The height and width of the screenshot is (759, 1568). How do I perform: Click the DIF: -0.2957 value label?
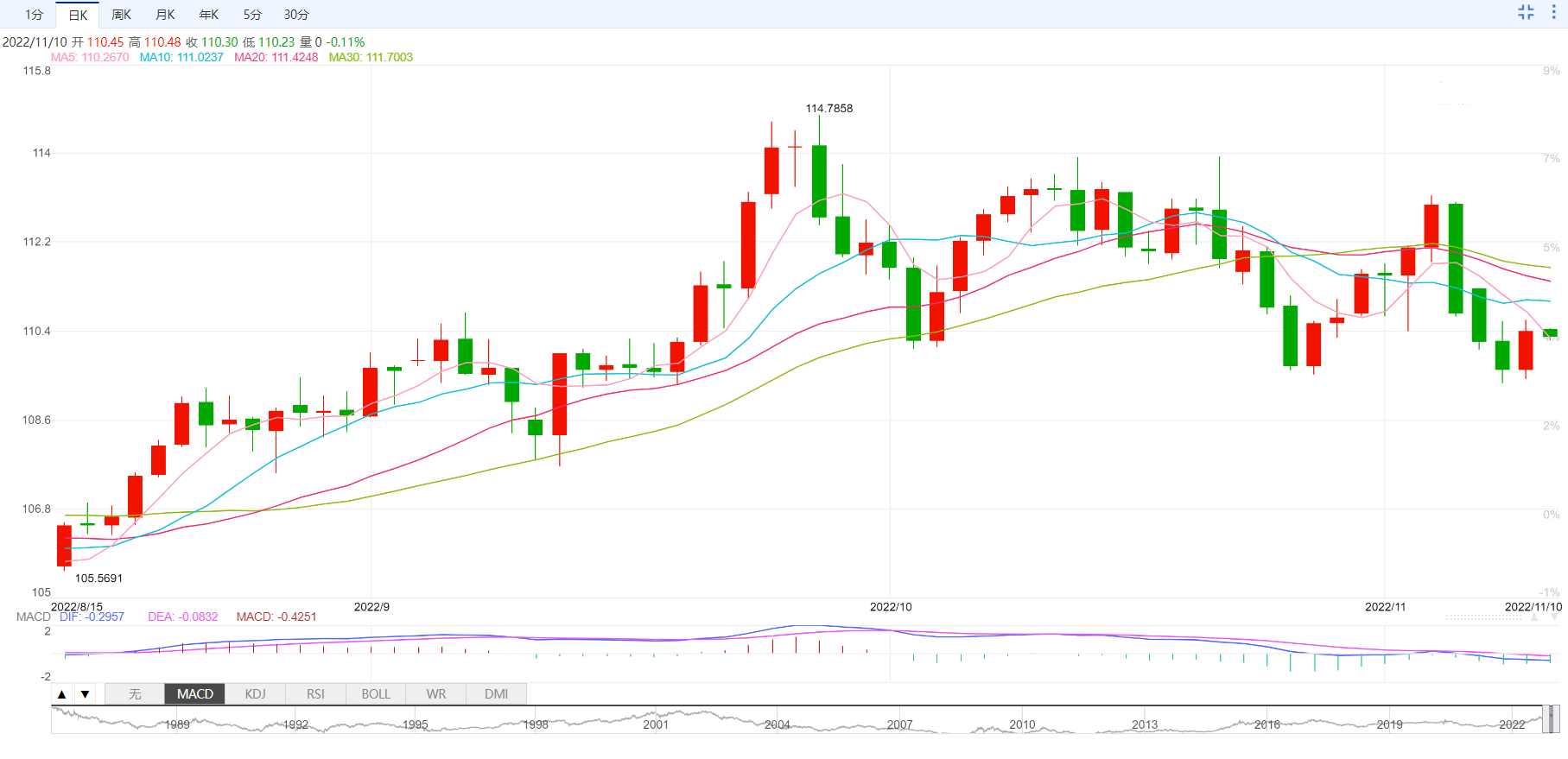pos(92,617)
